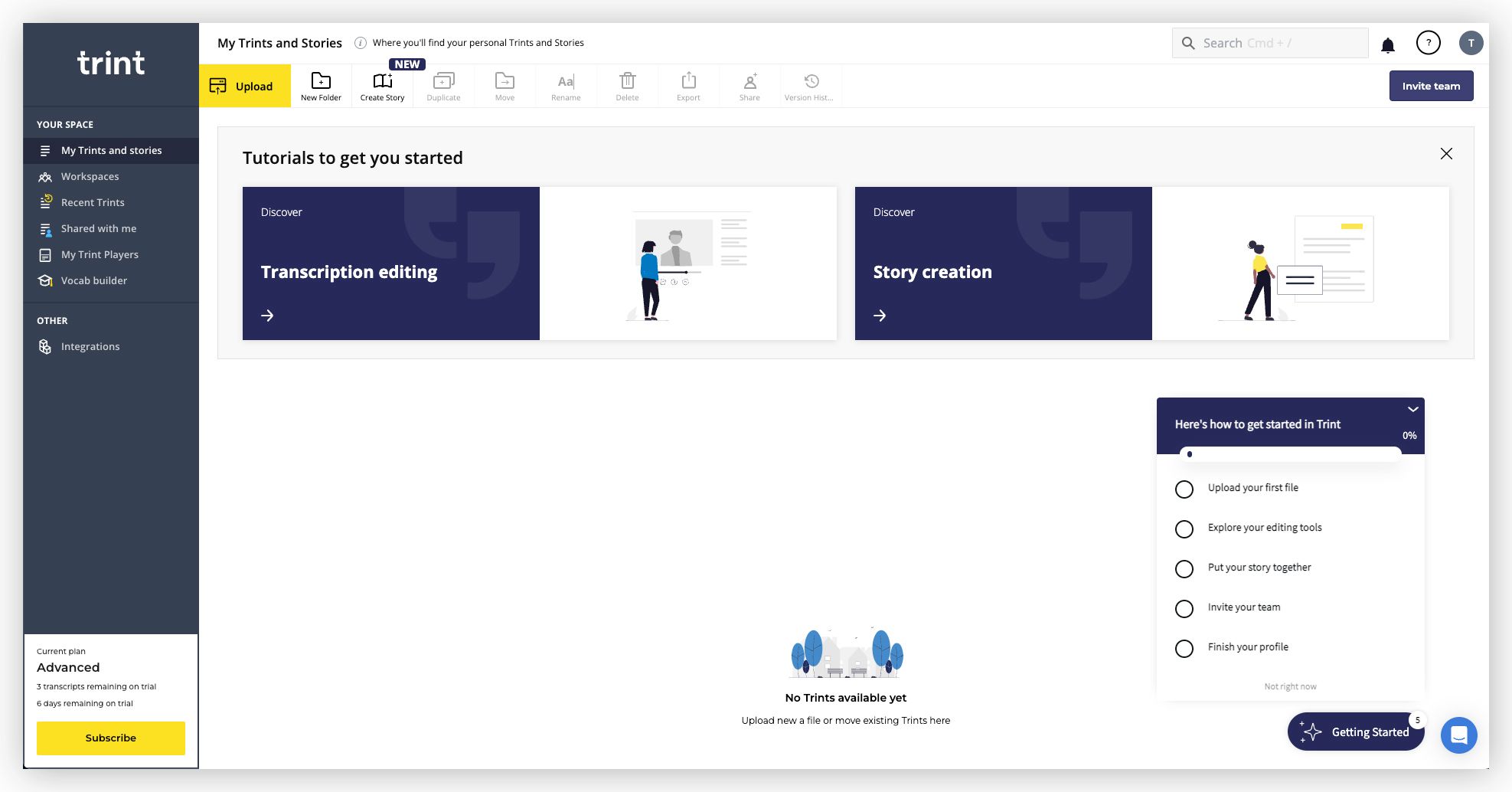Close the tutorials panel
Image resolution: width=1512 pixels, height=792 pixels.
tap(1446, 154)
